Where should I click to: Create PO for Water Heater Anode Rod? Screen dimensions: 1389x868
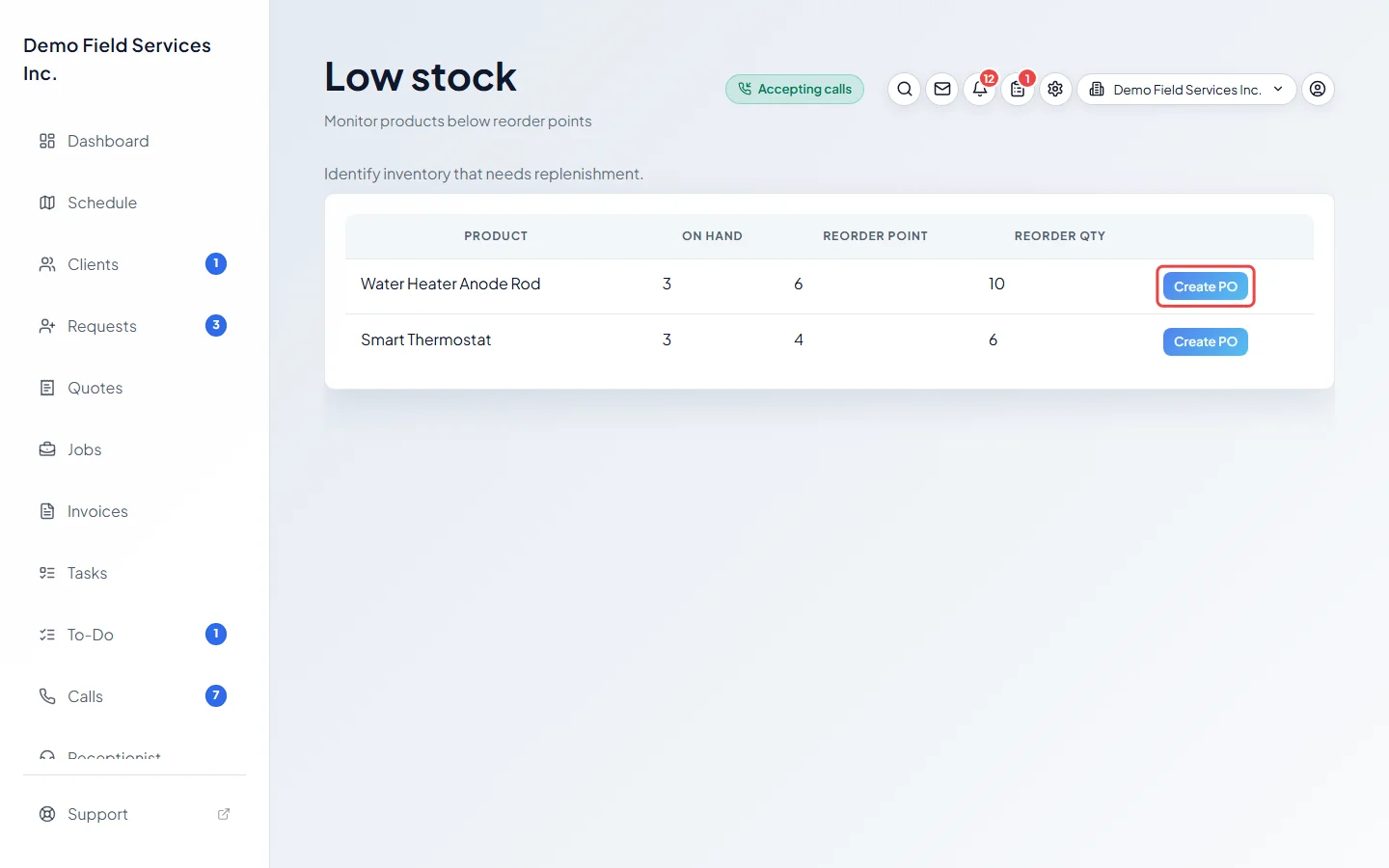click(x=1206, y=286)
